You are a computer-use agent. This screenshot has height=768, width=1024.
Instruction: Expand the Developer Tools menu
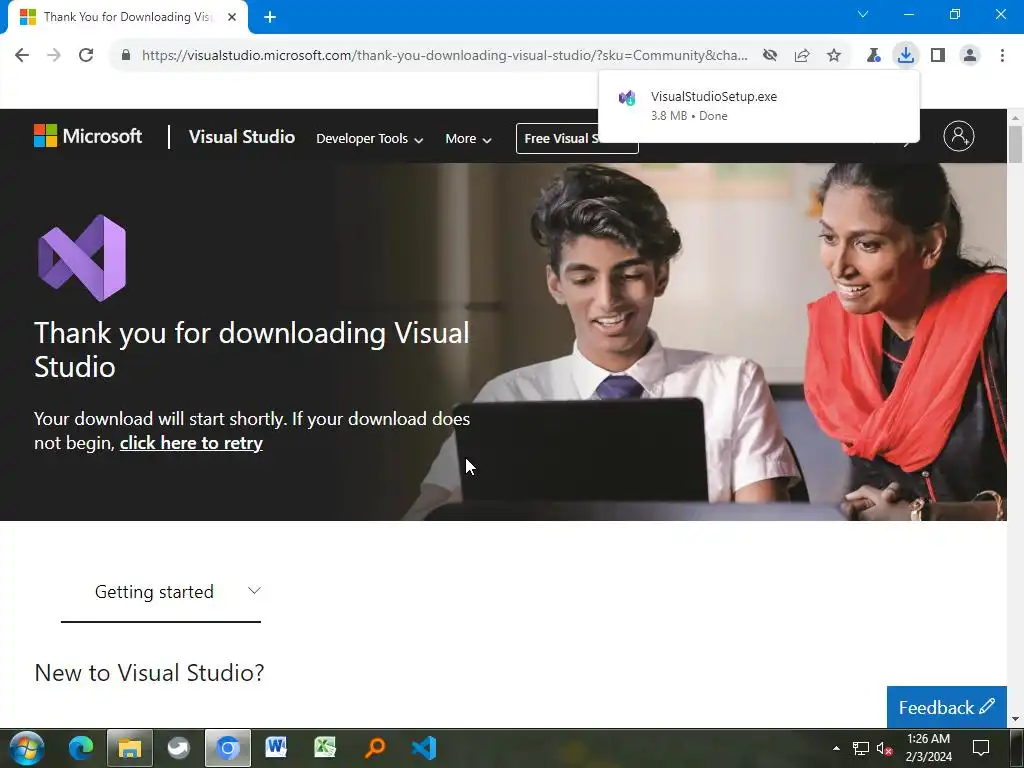[x=370, y=138]
